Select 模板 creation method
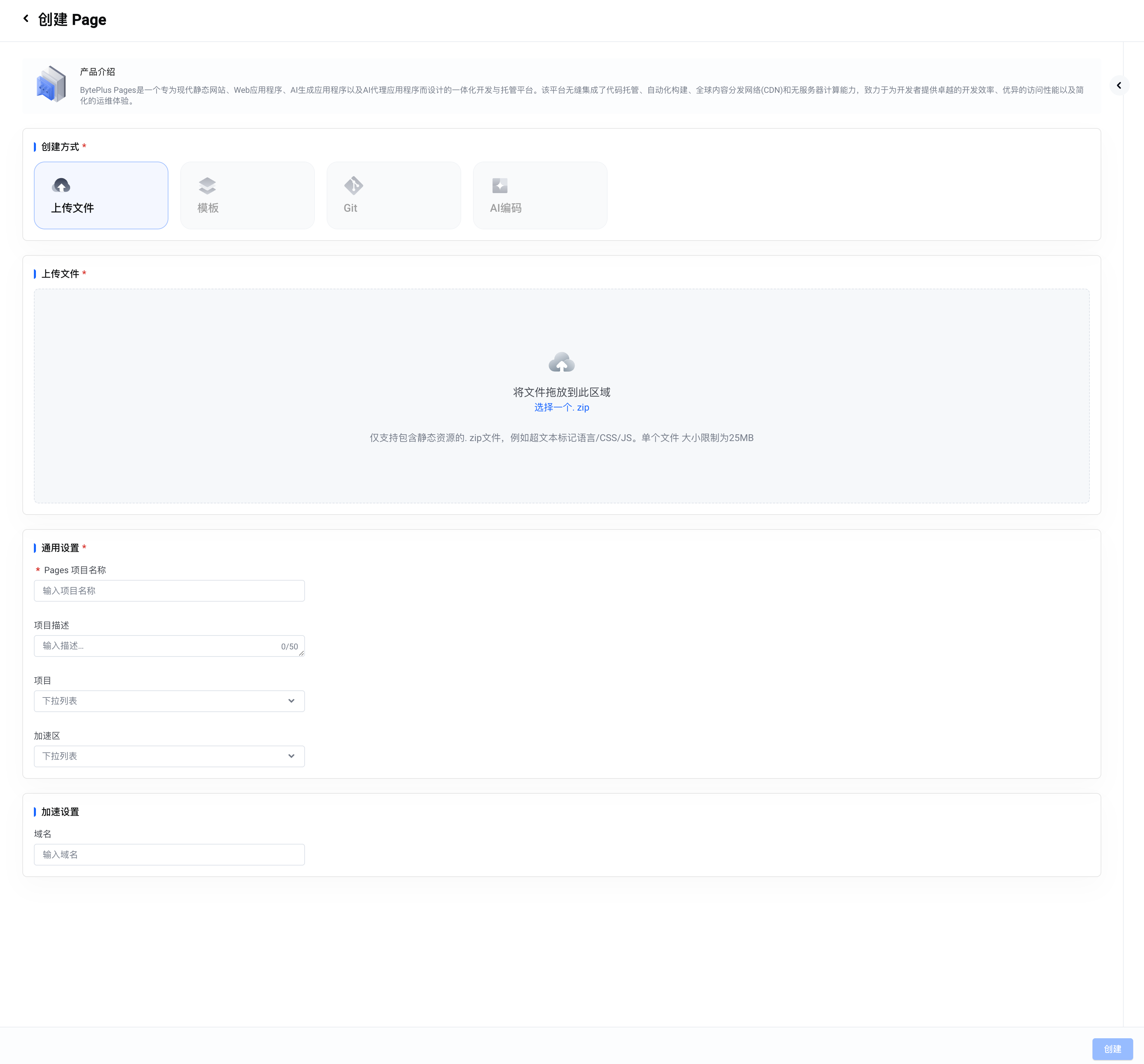1144x1064 pixels. (x=247, y=195)
